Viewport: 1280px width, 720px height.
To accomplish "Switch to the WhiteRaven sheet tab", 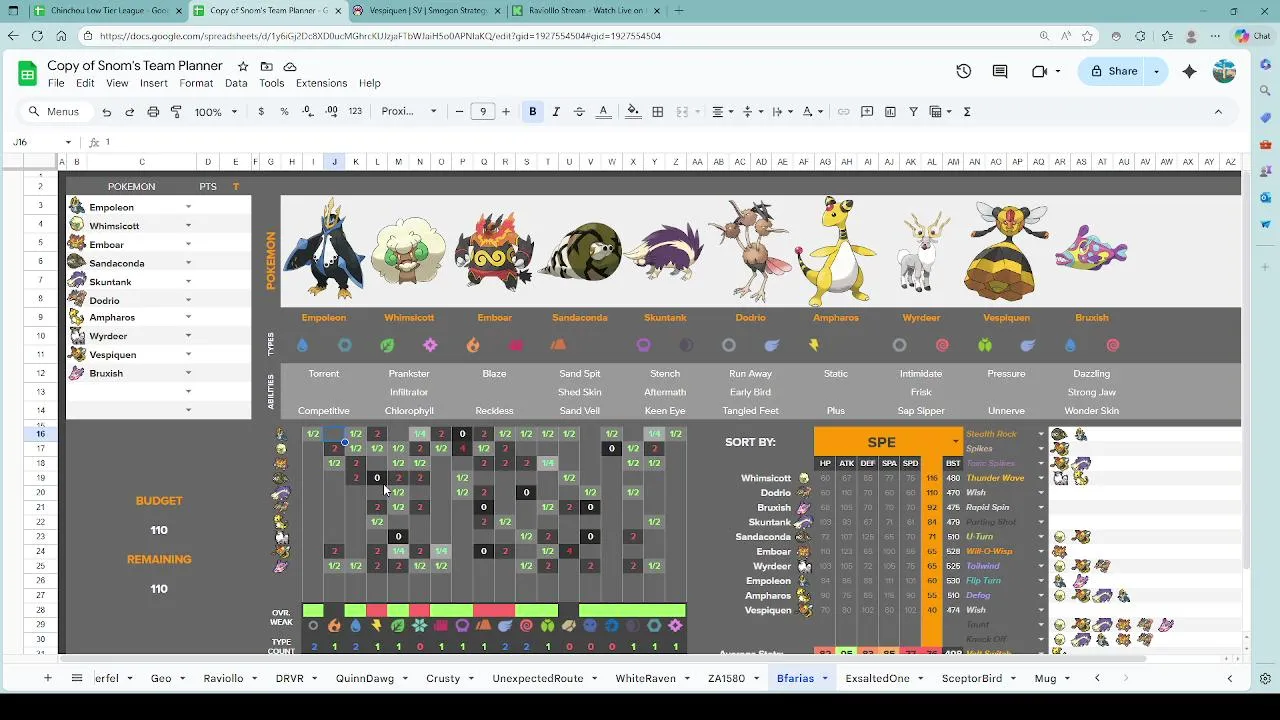I will [652, 678].
